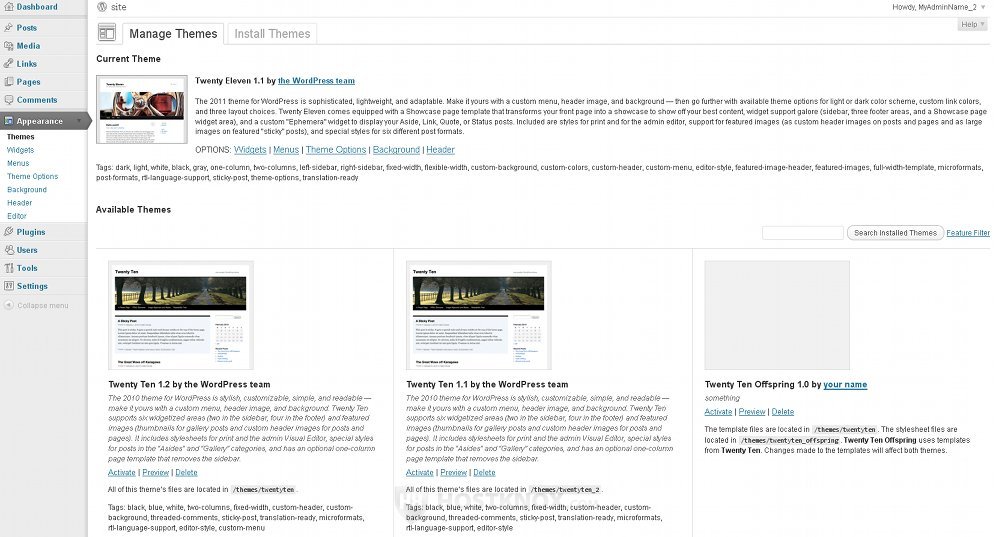This screenshot has width=996, height=537.
Task: Open Header link in current theme OPTIONS
Action: [x=440, y=150]
